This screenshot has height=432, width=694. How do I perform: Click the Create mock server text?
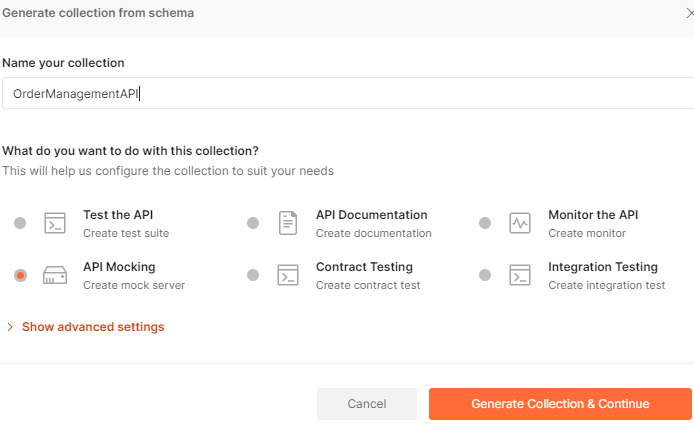134,285
